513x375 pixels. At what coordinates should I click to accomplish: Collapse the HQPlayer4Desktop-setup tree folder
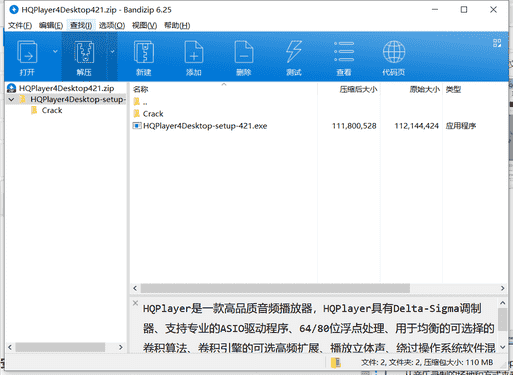coord(11,99)
